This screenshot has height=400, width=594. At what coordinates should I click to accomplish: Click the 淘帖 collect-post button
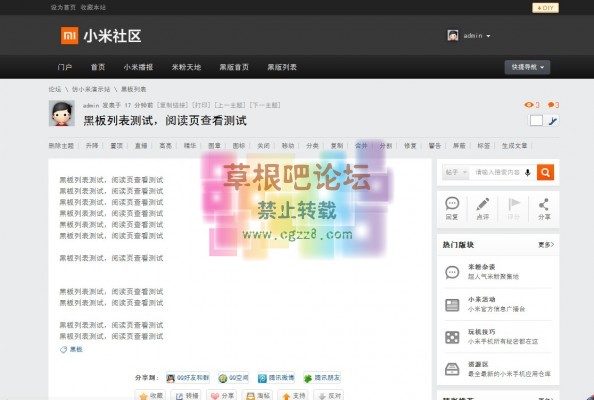click(x=258, y=395)
